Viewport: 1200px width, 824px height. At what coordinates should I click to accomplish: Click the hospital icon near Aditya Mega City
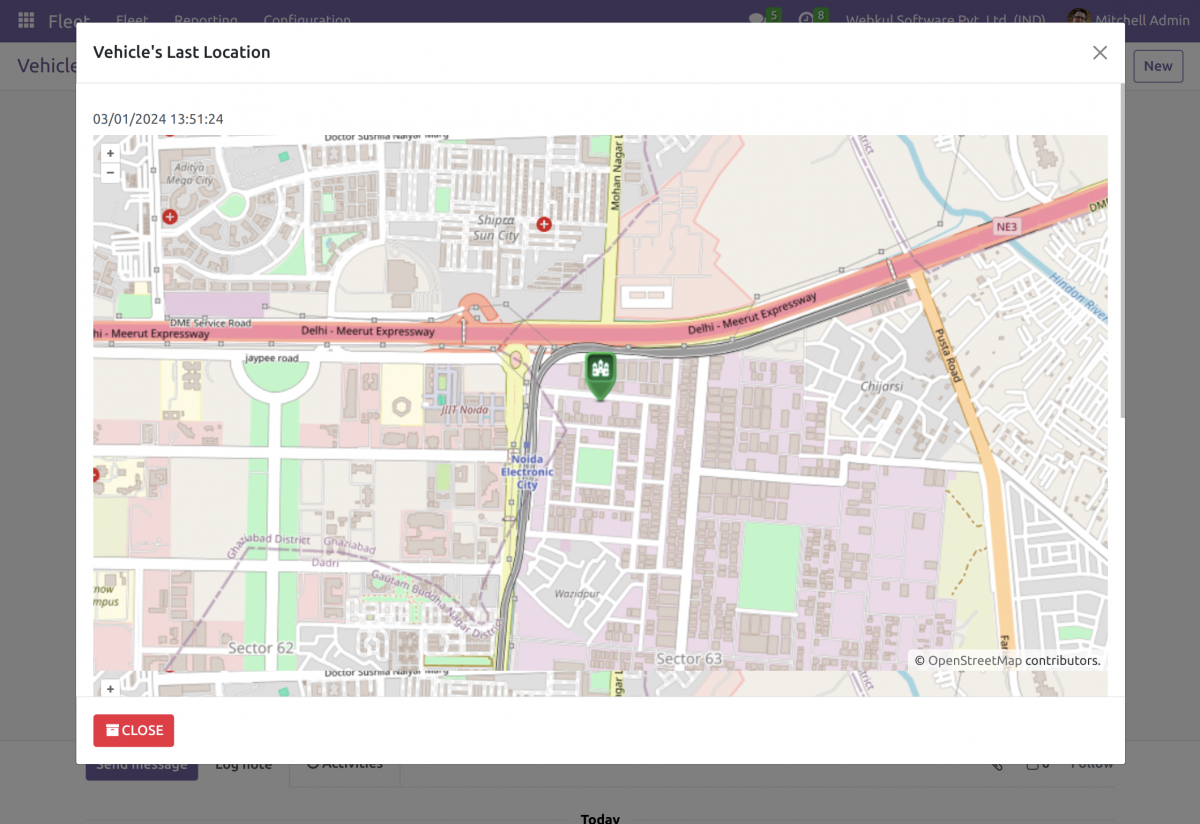click(170, 216)
